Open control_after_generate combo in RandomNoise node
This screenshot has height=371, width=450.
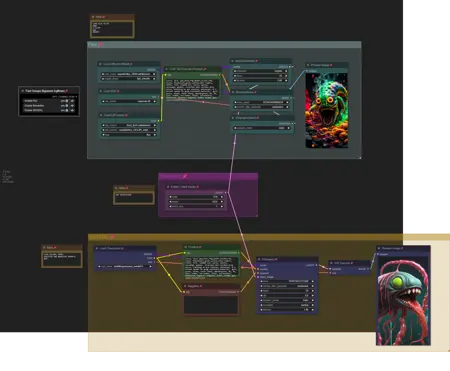(x=262, y=107)
